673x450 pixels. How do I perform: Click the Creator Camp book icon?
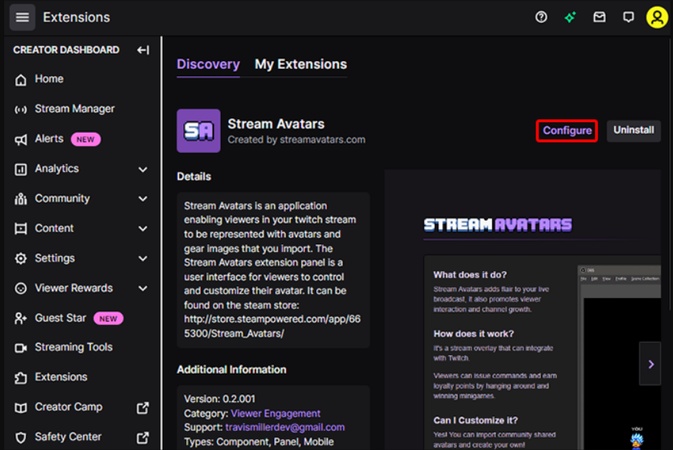[21, 407]
